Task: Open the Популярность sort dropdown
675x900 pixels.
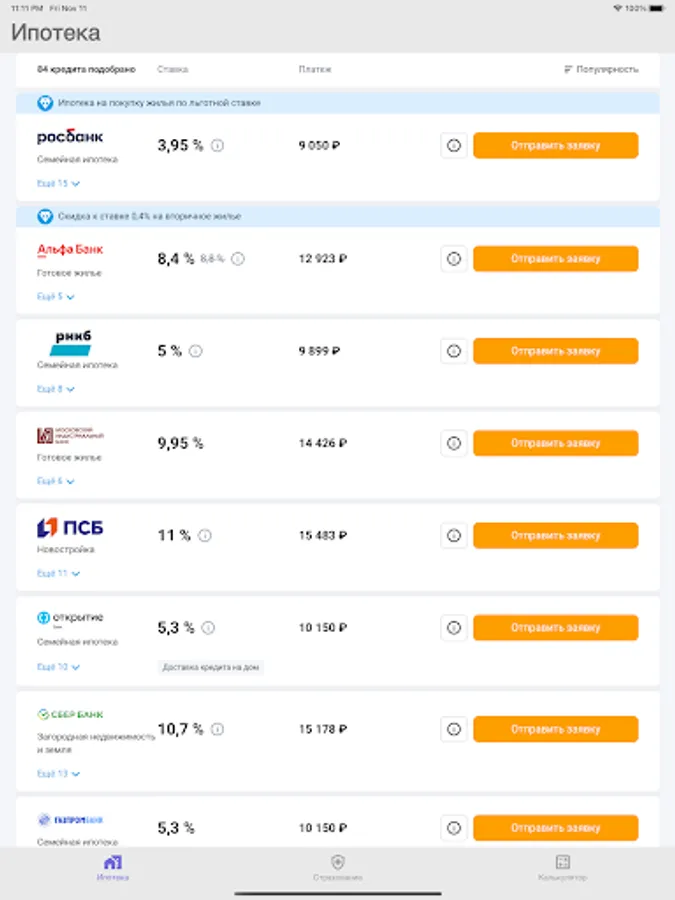Action: [x=601, y=69]
